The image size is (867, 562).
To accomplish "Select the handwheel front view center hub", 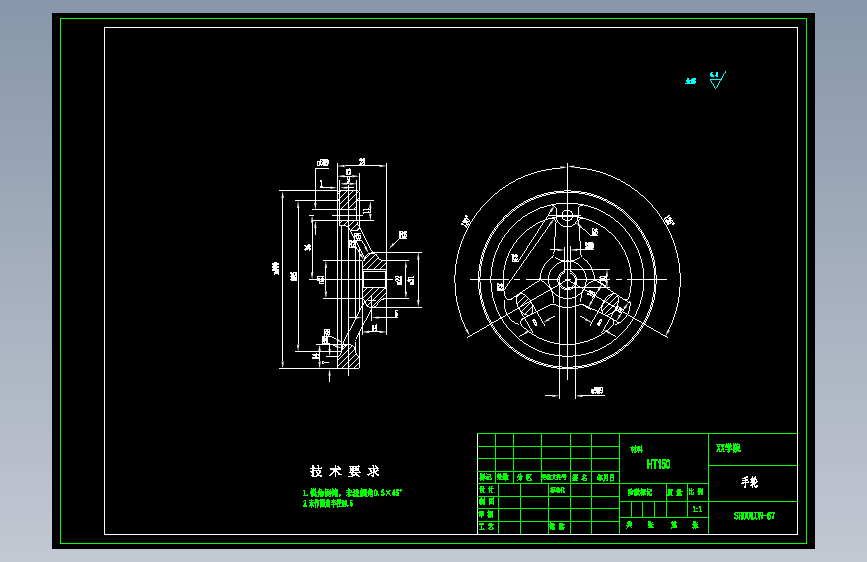I will (x=567, y=279).
